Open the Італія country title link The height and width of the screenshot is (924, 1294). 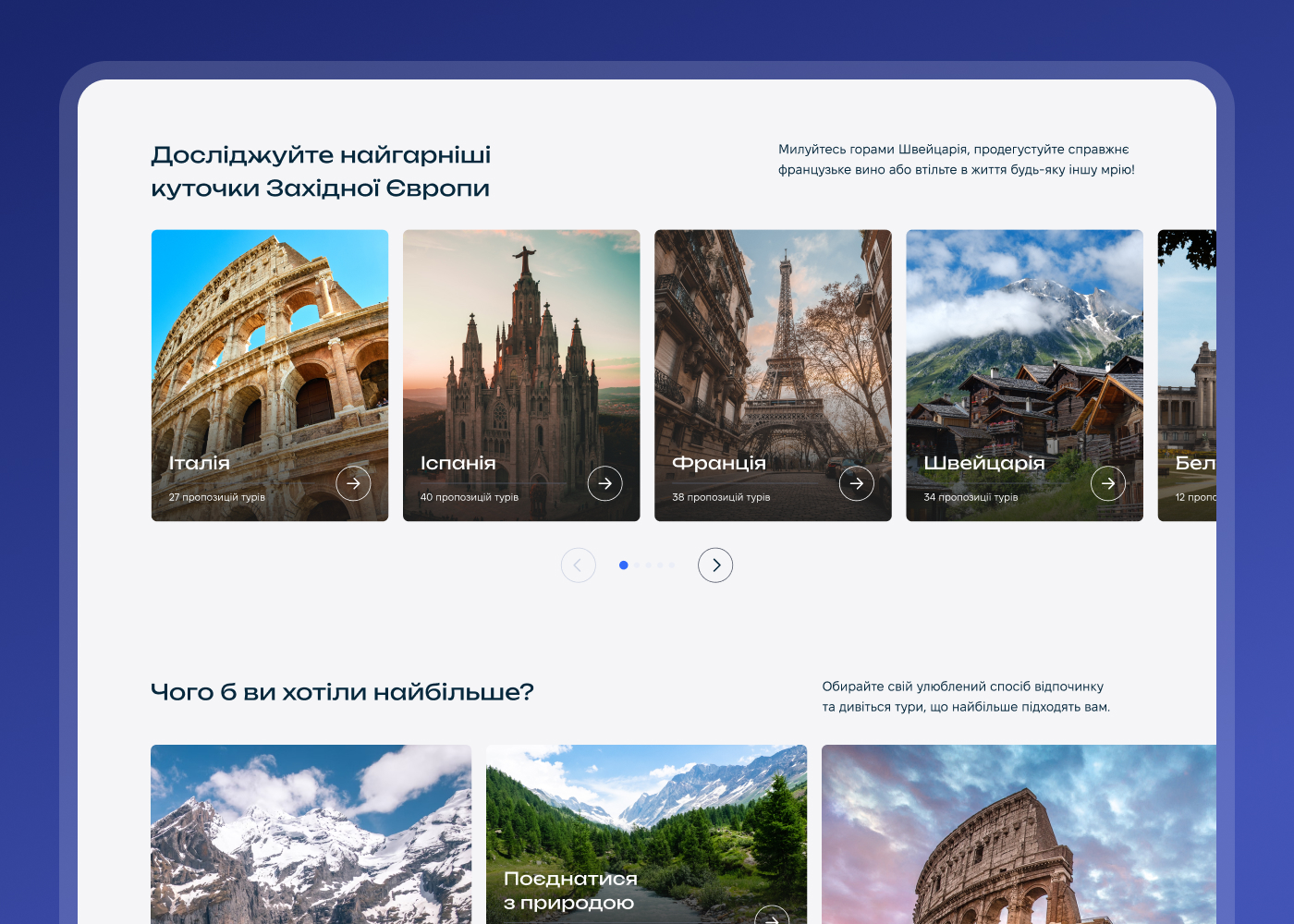coord(200,463)
